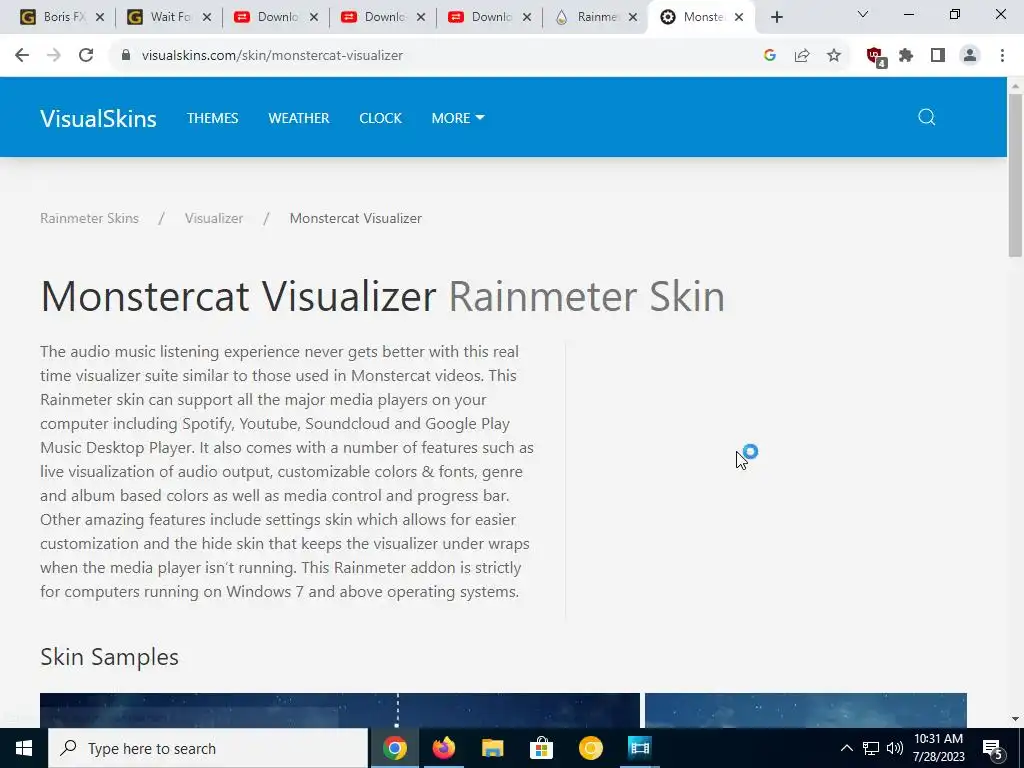The height and width of the screenshot is (768, 1024).
Task: Toggle the browser side panel icon
Action: click(x=938, y=56)
